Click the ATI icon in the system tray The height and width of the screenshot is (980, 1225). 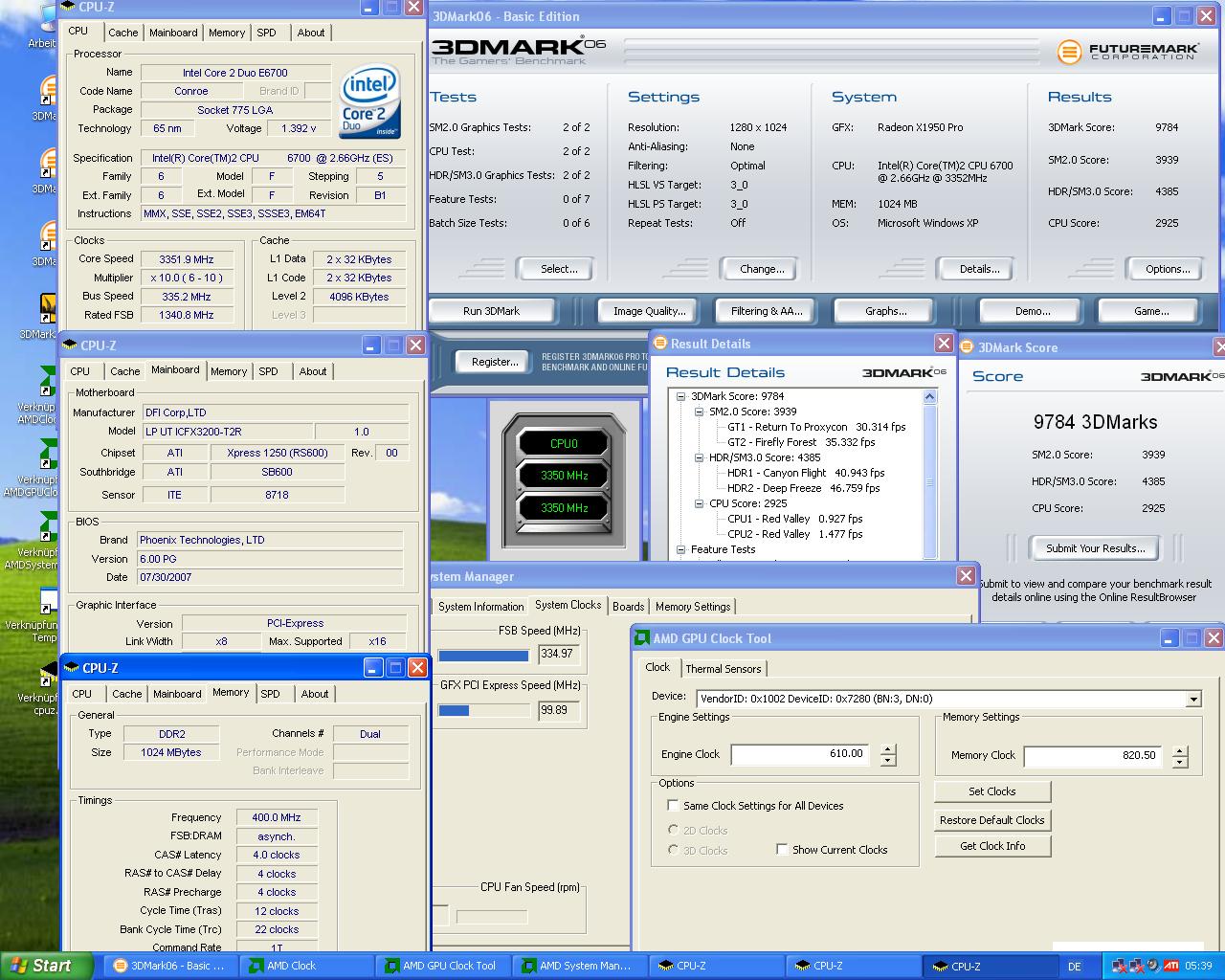(1169, 966)
